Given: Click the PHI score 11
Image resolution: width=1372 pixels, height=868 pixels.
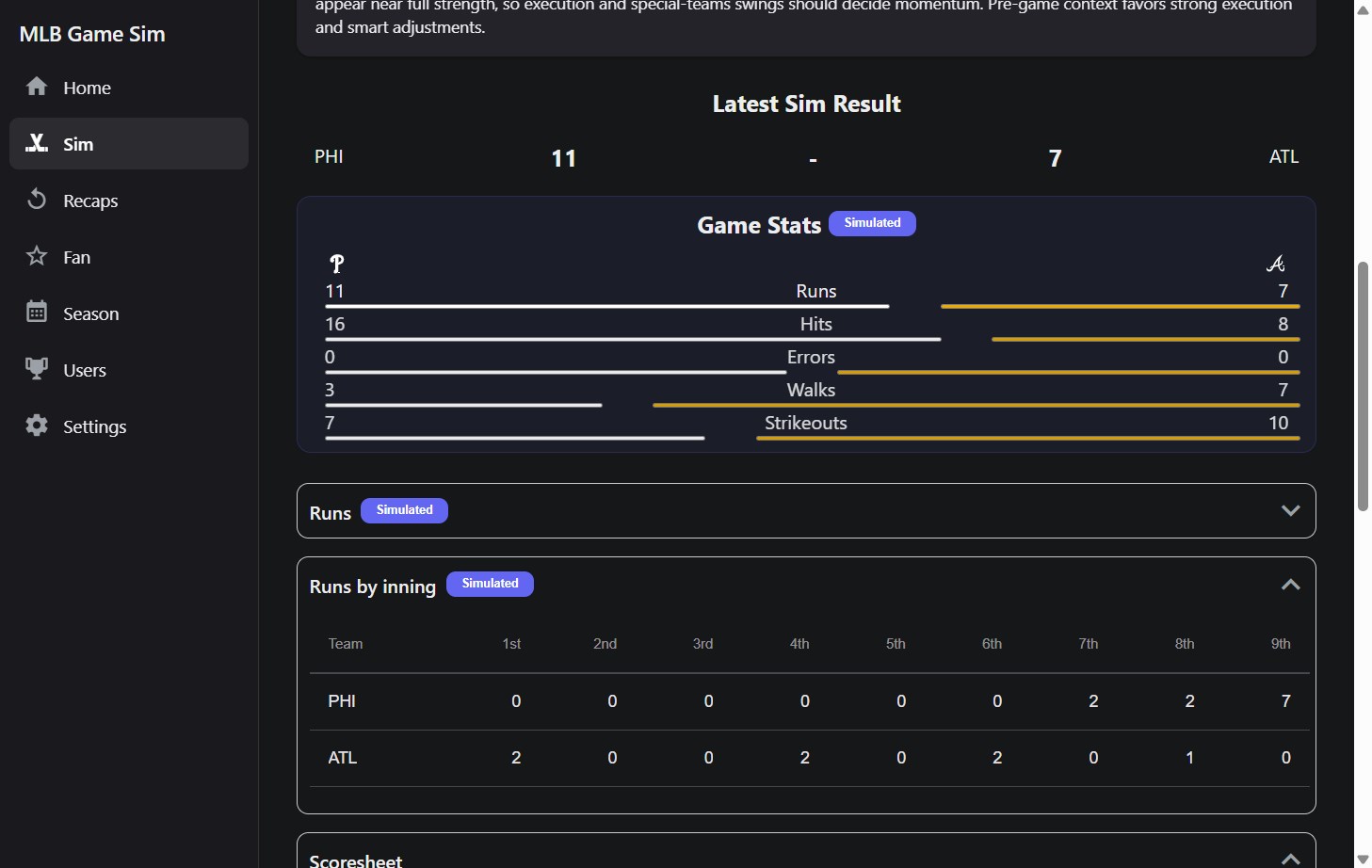Looking at the screenshot, I should [563, 158].
